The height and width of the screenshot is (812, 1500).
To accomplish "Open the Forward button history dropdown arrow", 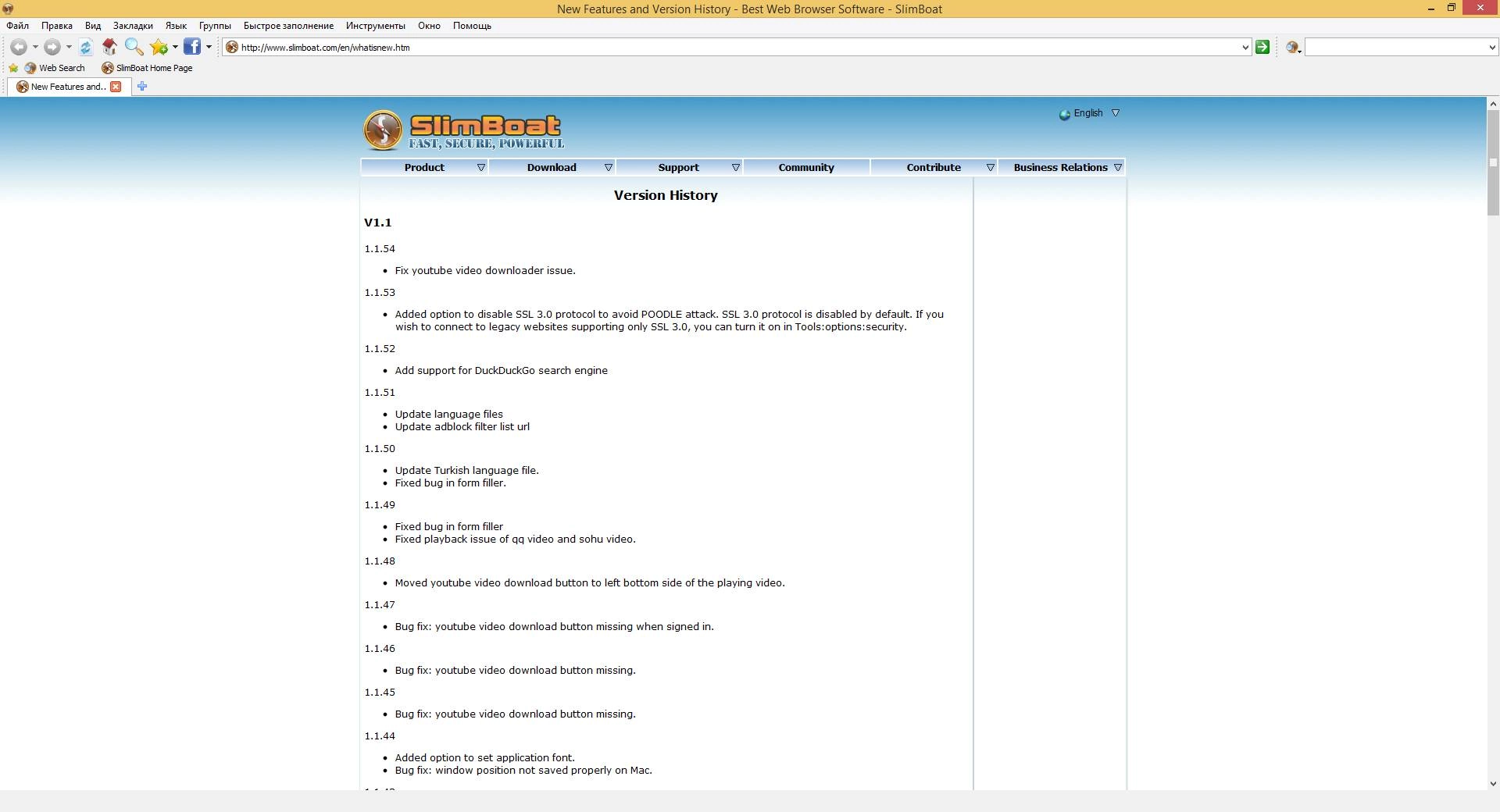I will pyautogui.click(x=69, y=47).
